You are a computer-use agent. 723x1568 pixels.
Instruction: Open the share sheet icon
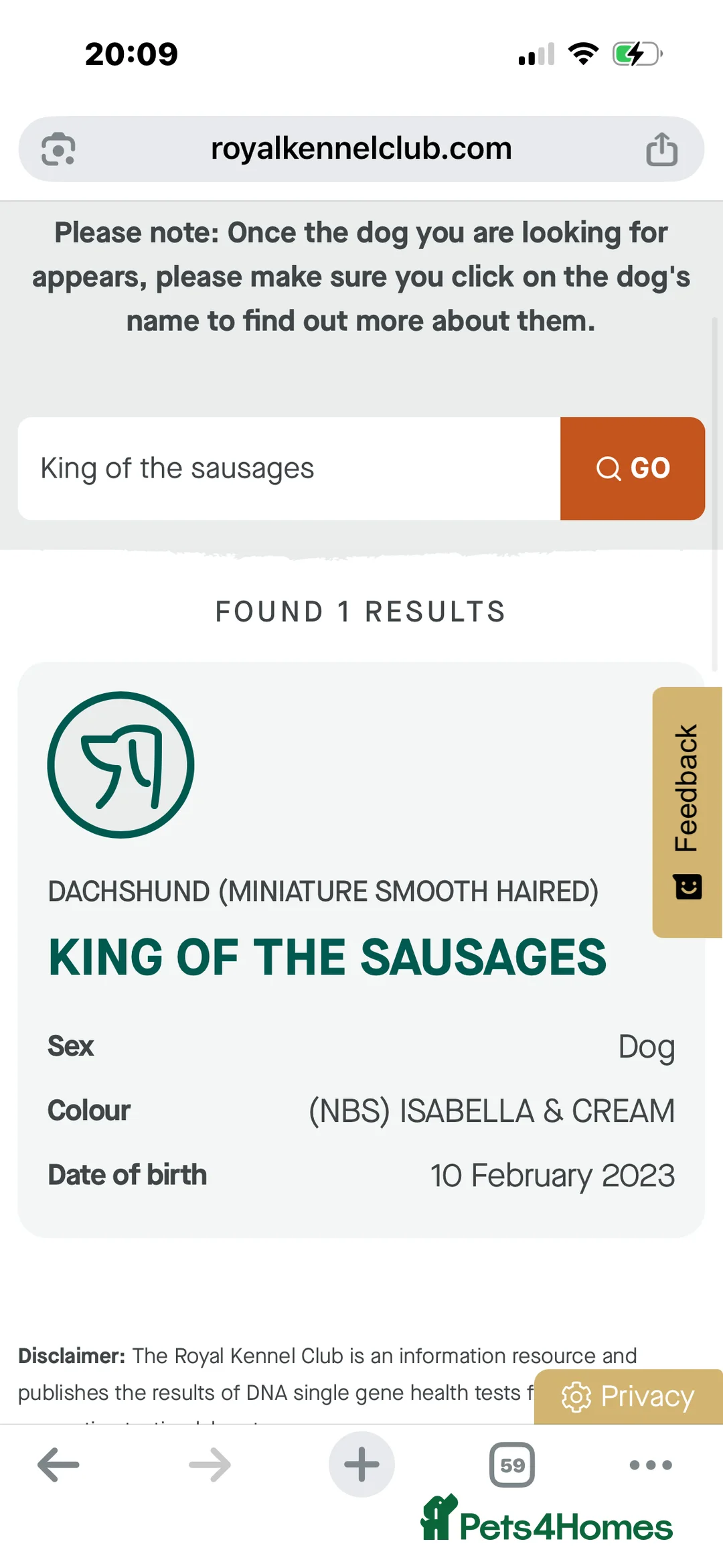[662, 149]
